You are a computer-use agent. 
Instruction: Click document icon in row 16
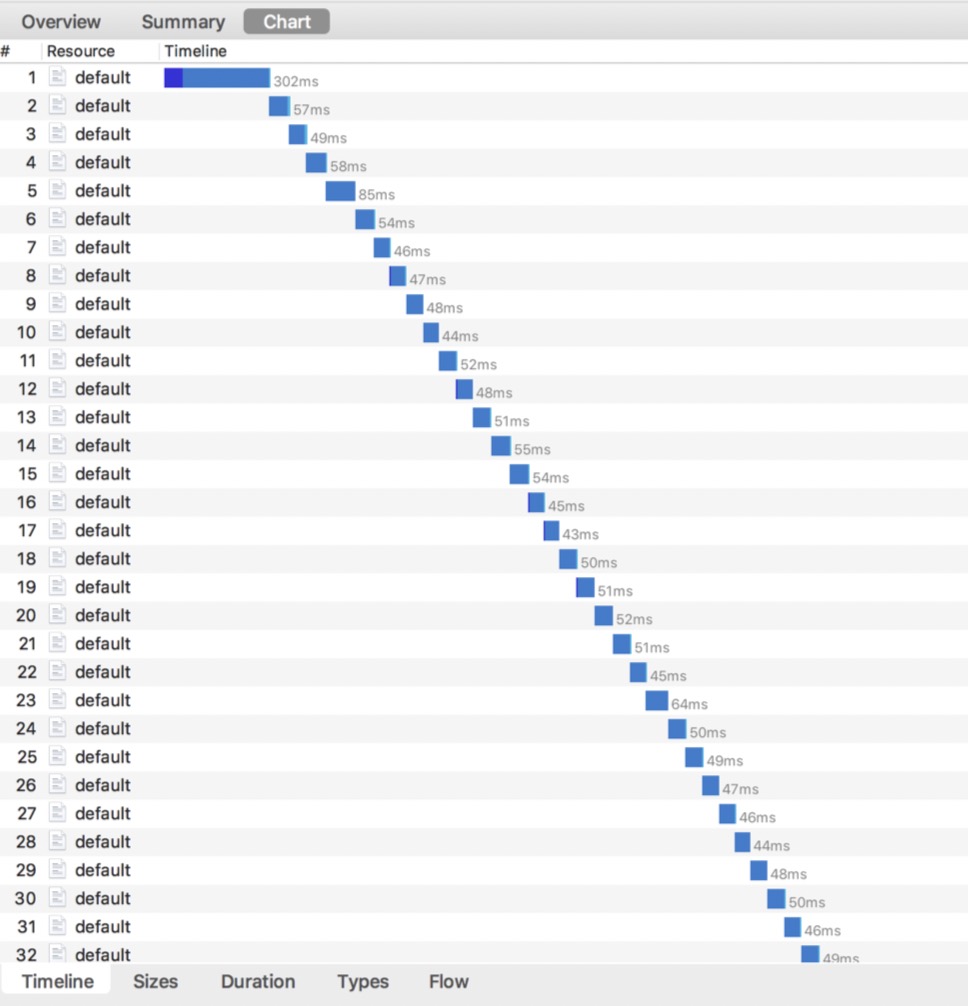(x=58, y=502)
